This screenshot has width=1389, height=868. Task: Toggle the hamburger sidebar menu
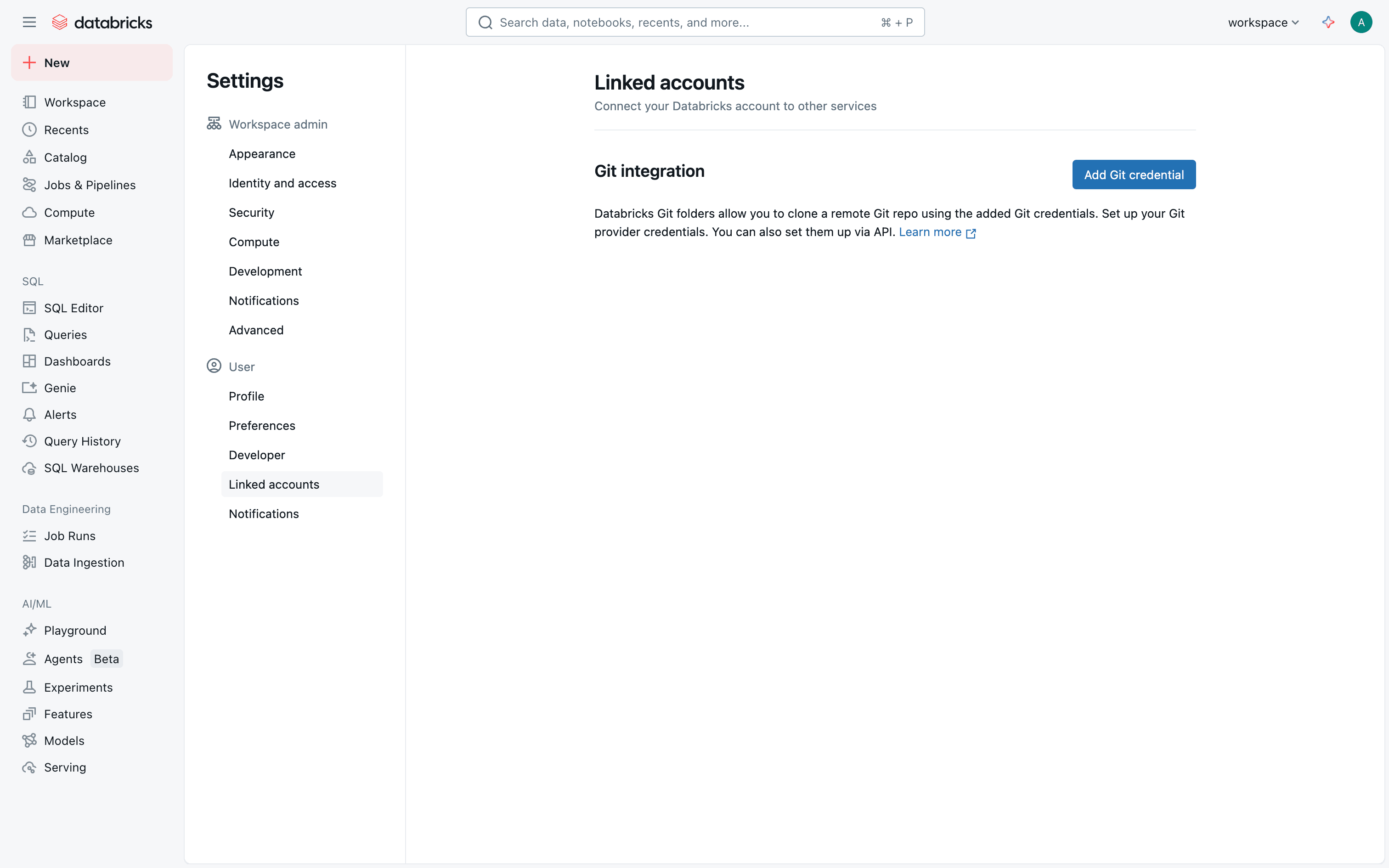(x=29, y=23)
